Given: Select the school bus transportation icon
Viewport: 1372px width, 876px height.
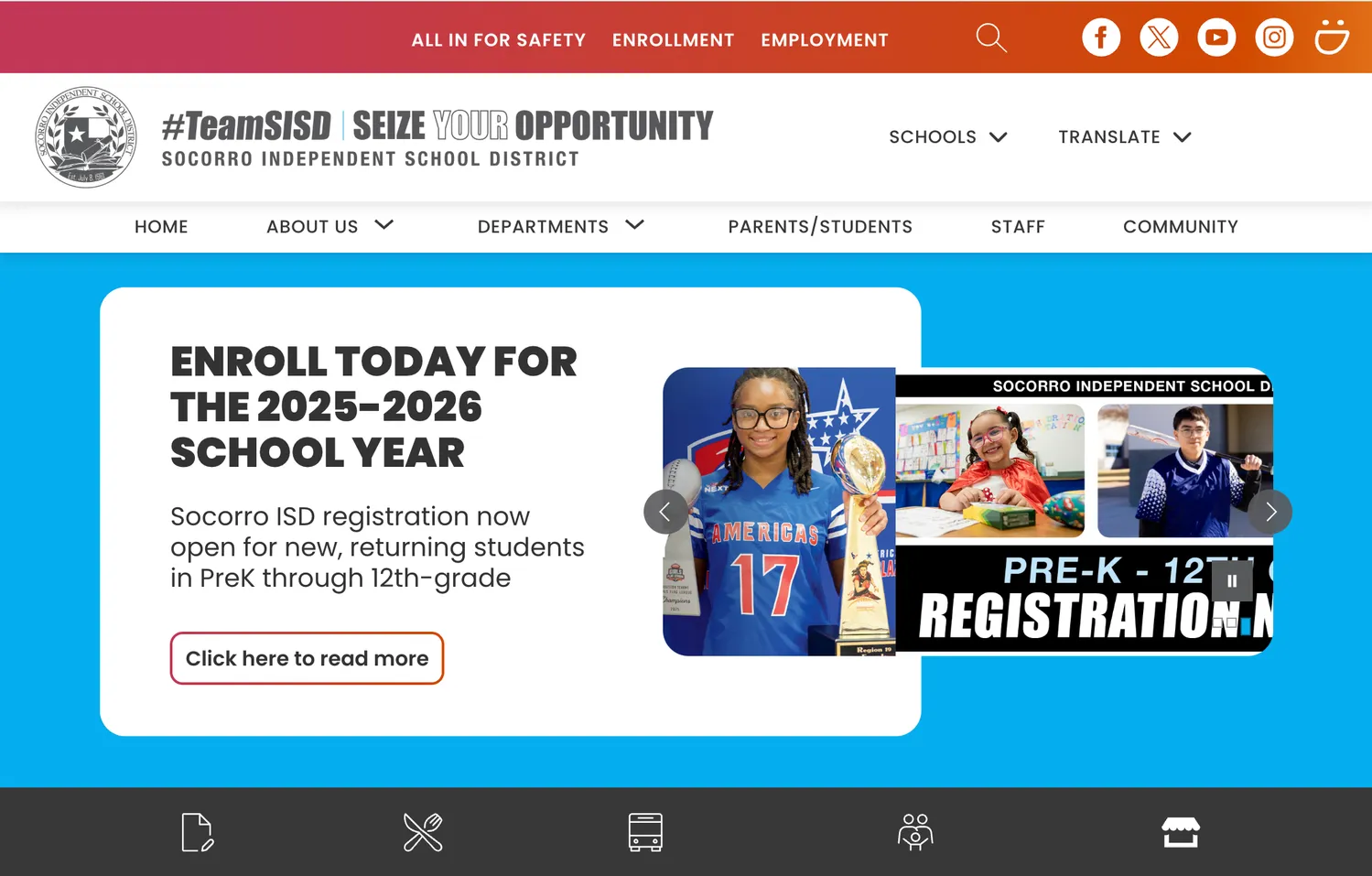Looking at the screenshot, I should [645, 833].
